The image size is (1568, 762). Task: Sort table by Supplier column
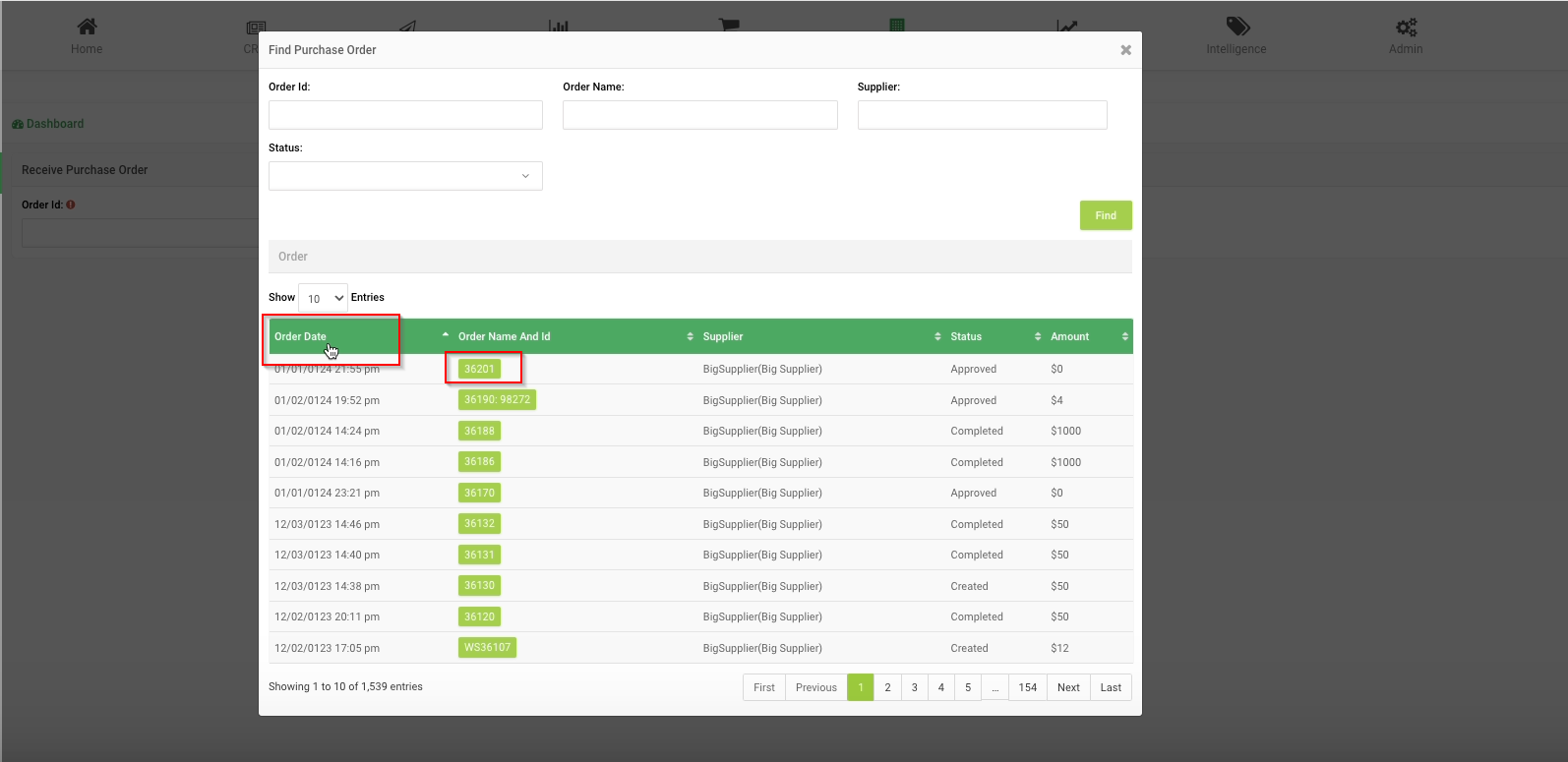click(820, 336)
